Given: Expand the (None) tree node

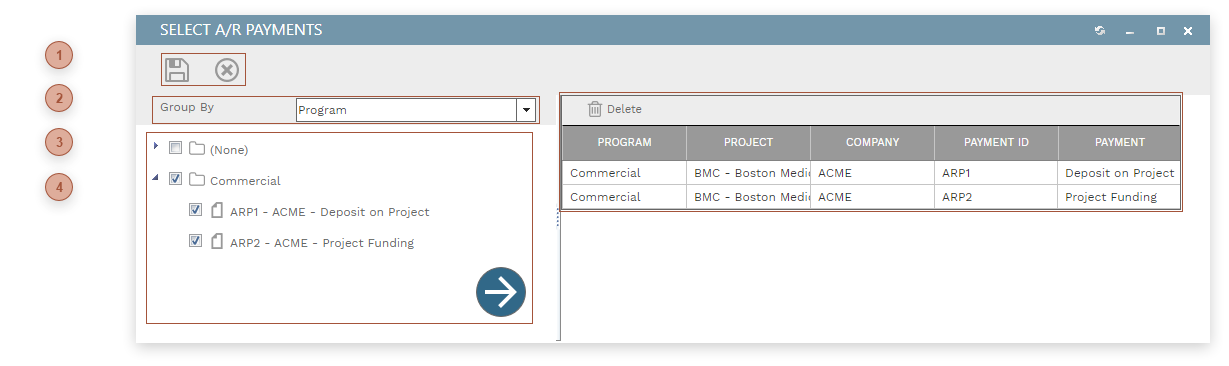Looking at the screenshot, I should tap(156, 146).
